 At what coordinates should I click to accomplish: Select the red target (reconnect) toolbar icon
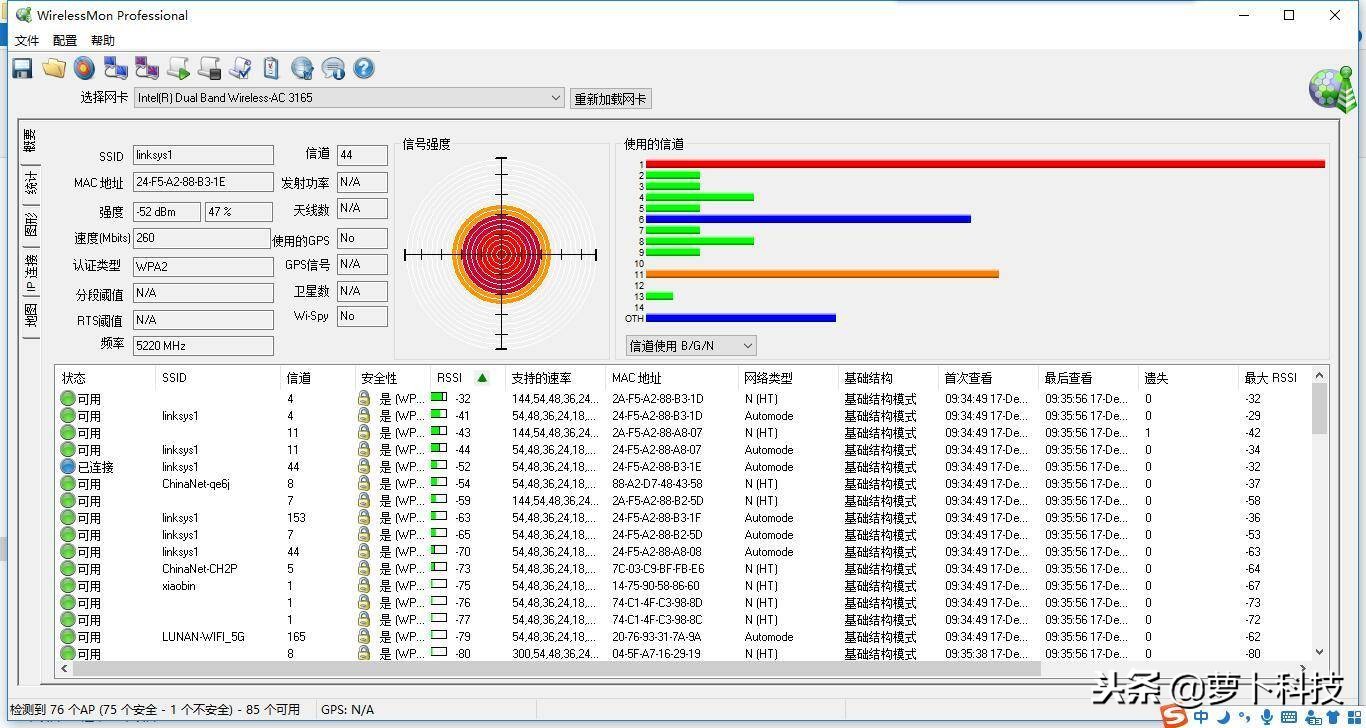point(84,68)
